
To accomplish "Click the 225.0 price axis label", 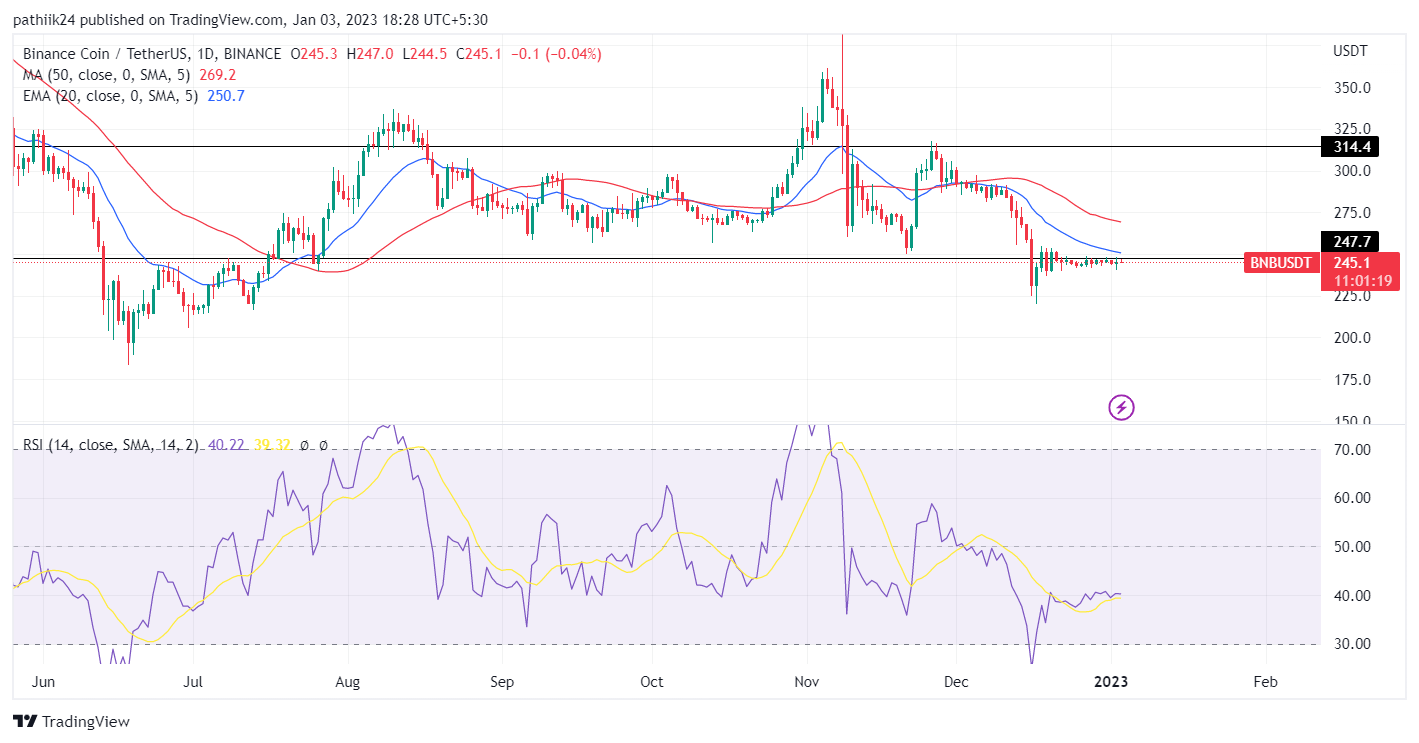I will click(1351, 296).
